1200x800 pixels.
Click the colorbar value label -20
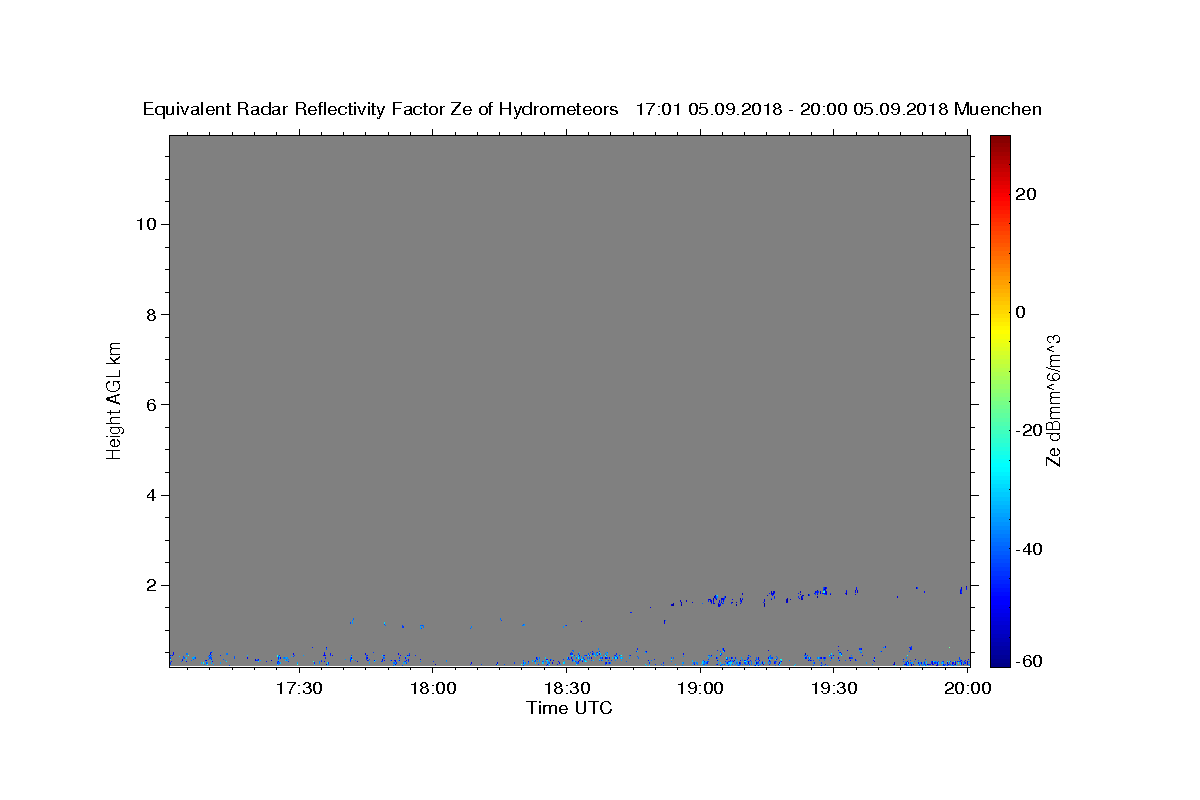1029,430
